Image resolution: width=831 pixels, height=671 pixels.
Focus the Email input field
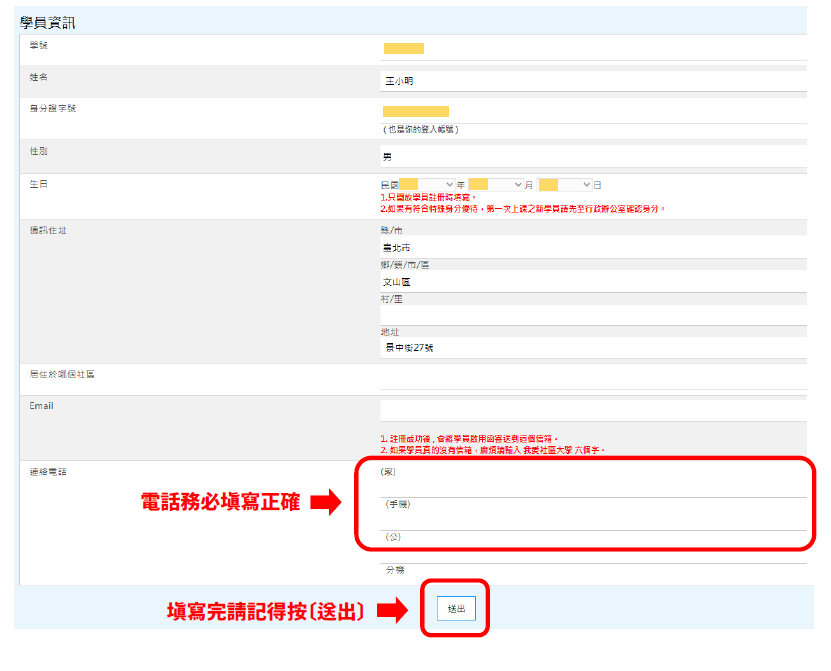[x=592, y=410]
